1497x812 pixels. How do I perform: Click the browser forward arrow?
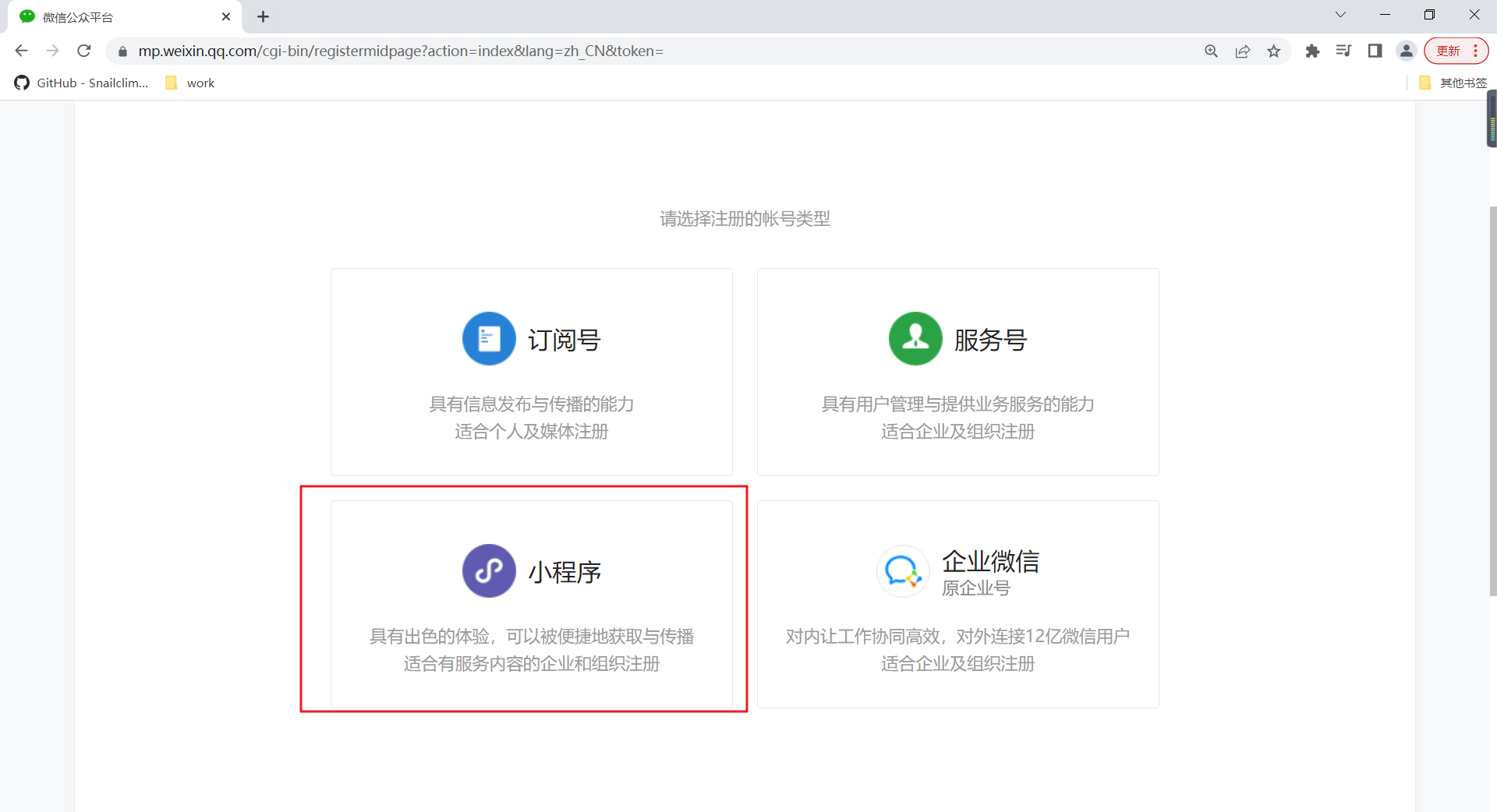coord(52,51)
